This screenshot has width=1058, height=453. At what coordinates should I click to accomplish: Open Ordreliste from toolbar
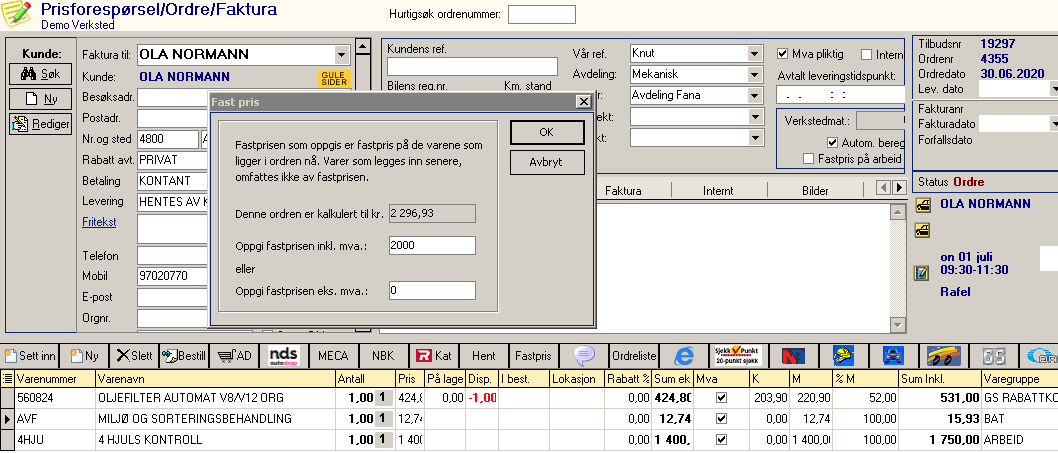click(x=634, y=356)
